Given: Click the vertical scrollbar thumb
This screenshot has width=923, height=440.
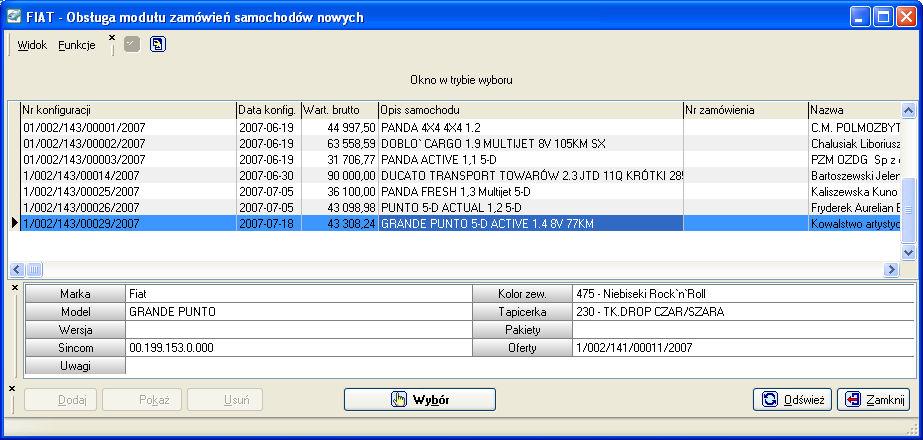Looking at the screenshot, I should pyautogui.click(x=908, y=209).
